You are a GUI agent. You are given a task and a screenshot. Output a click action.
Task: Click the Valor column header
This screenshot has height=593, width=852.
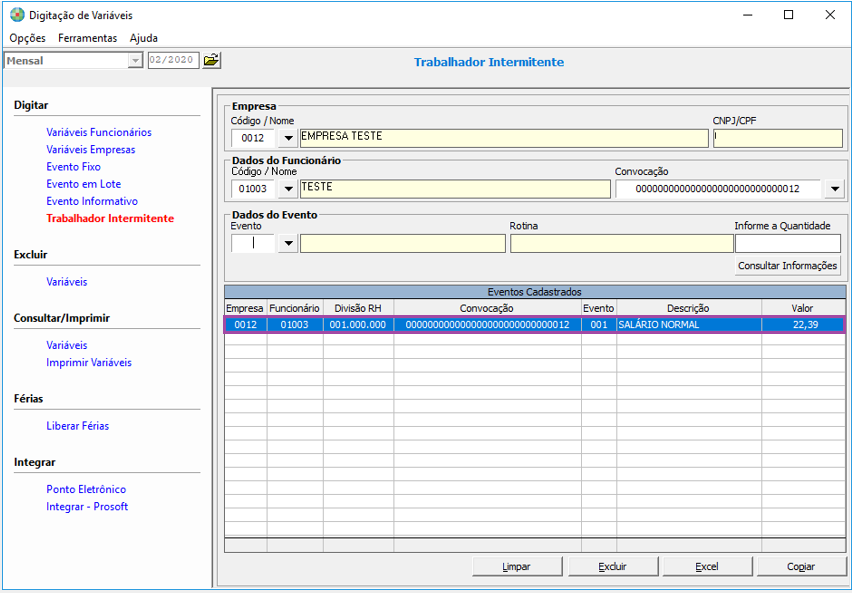803,308
